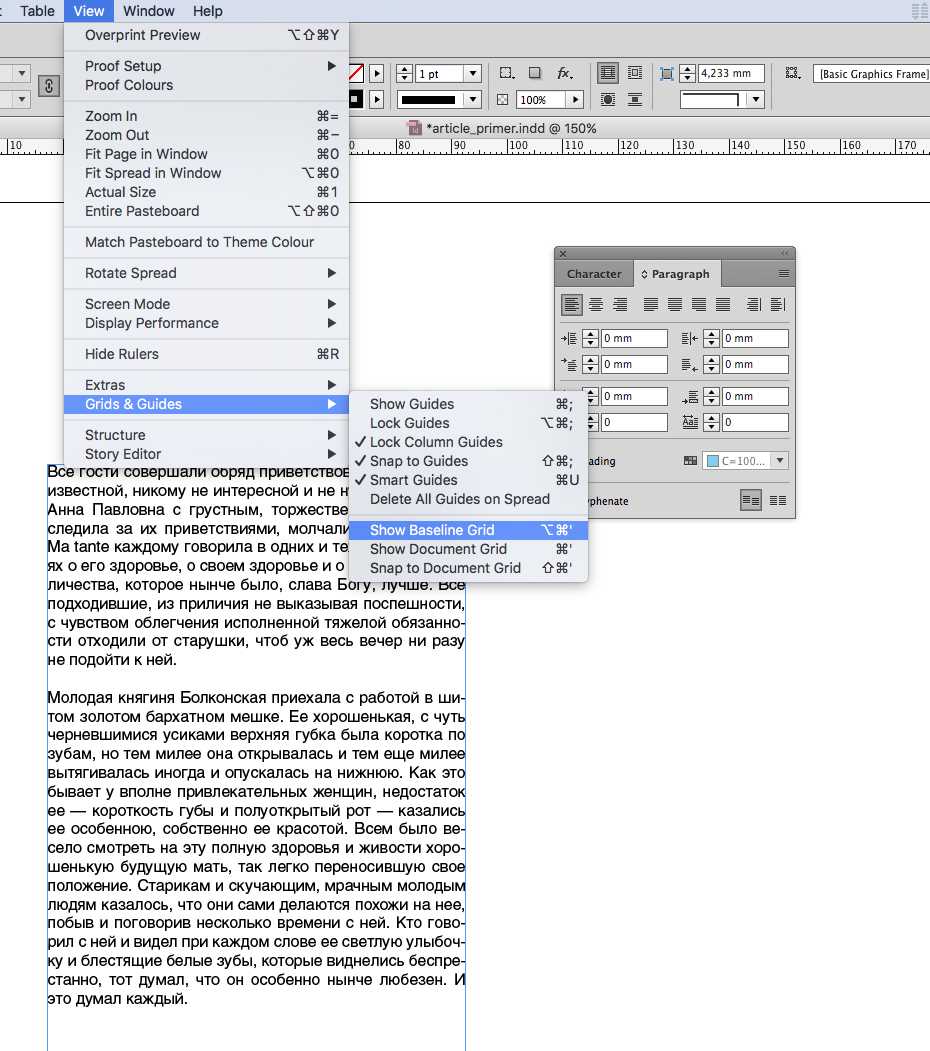This screenshot has height=1051, width=930.
Task: Open the stroke weight 1 pt dropdown
Action: (x=473, y=74)
